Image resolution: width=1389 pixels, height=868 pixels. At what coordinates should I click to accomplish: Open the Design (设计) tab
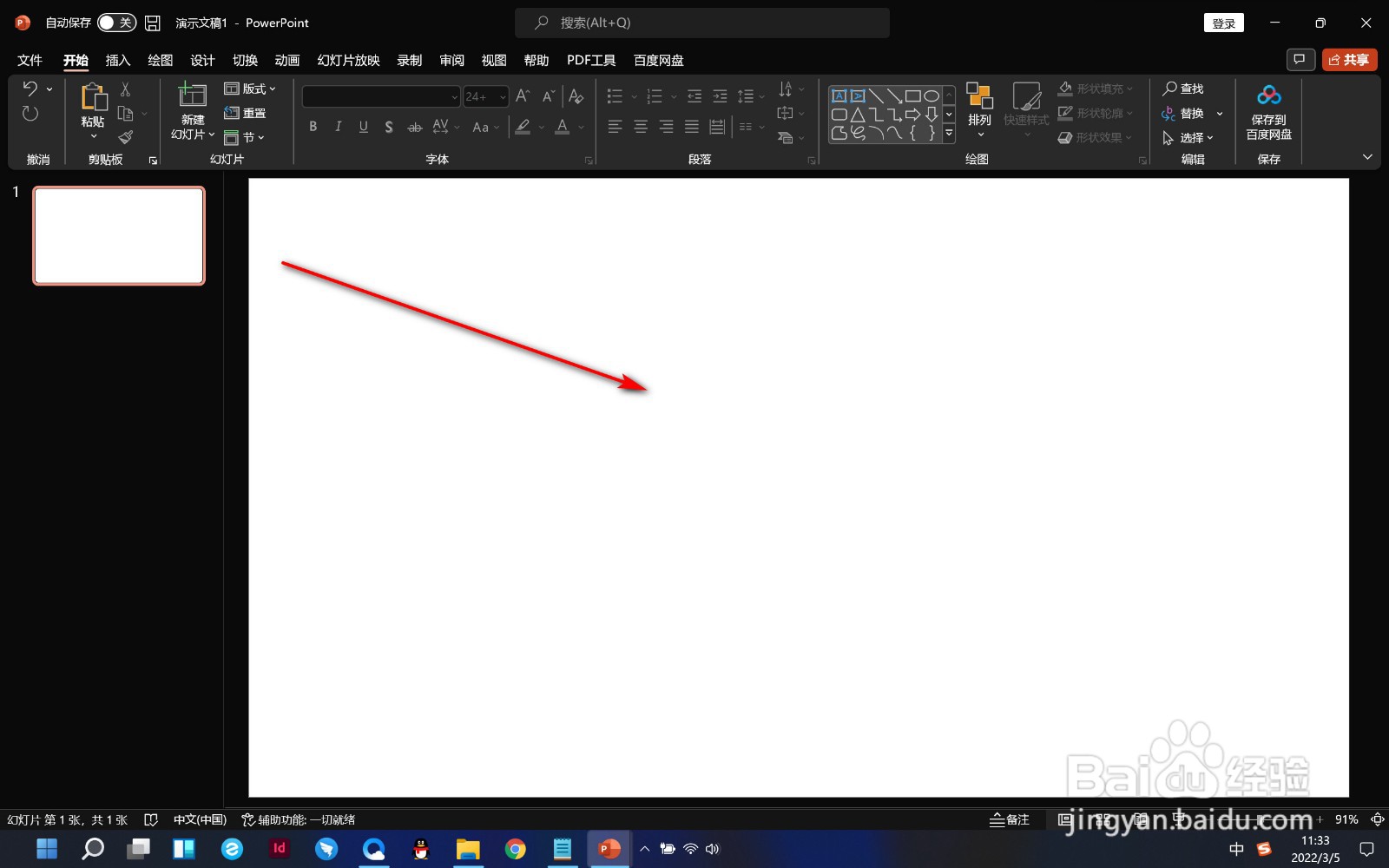202,60
